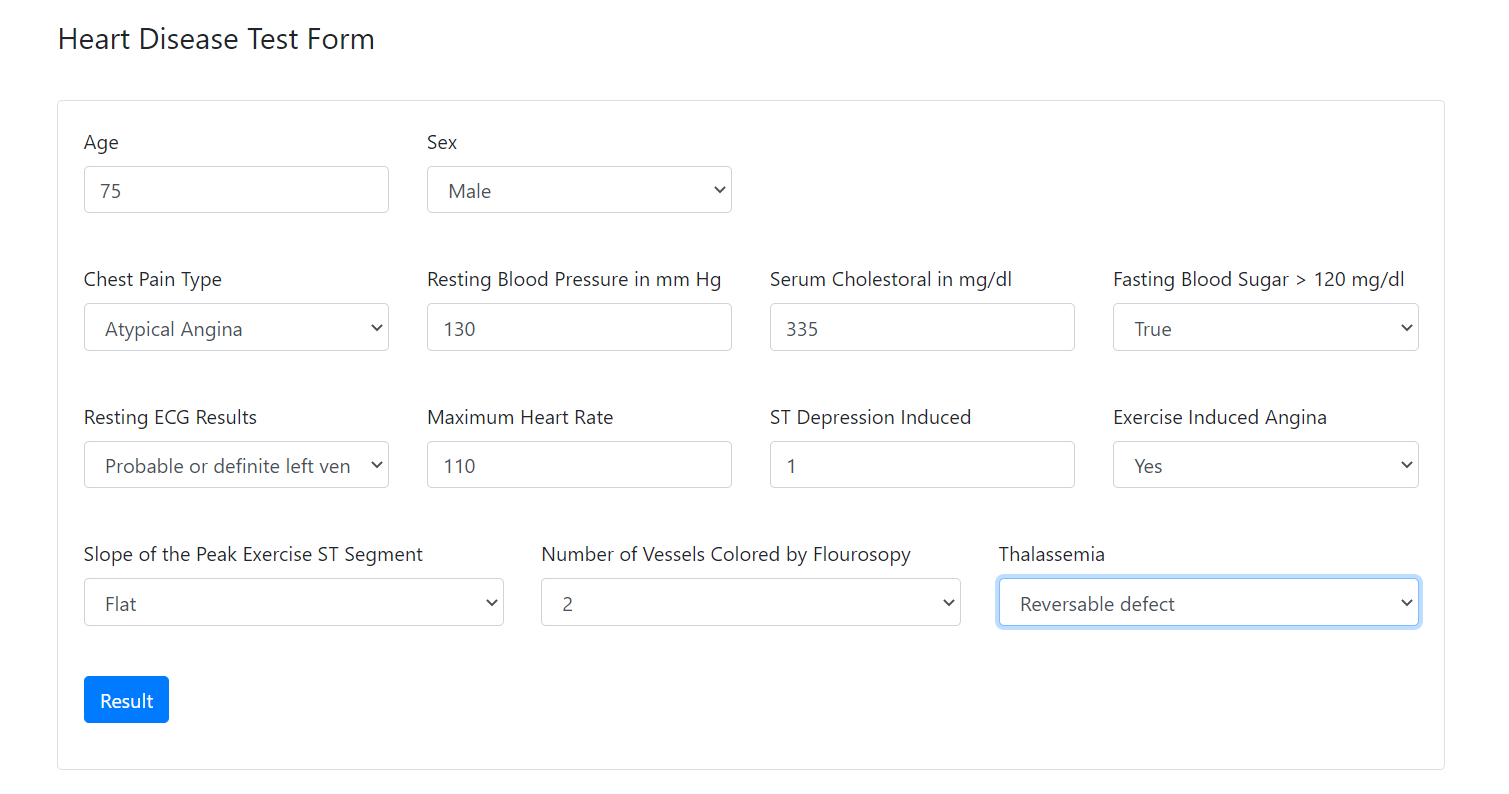Click the 'Exercise Induced Angina' label
1509x794 pixels.
click(x=1220, y=417)
